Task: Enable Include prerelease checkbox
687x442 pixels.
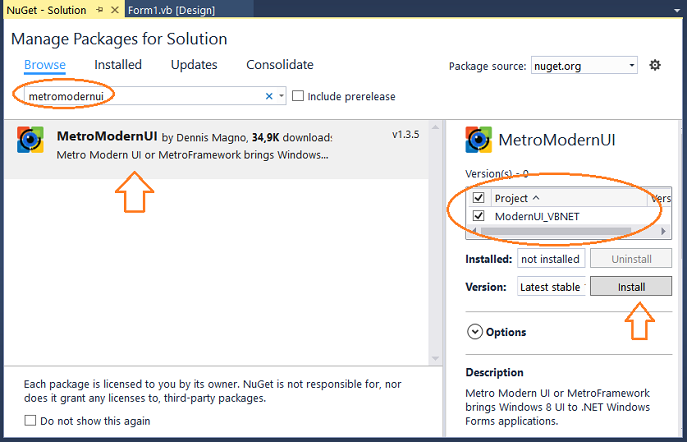Action: [298, 95]
